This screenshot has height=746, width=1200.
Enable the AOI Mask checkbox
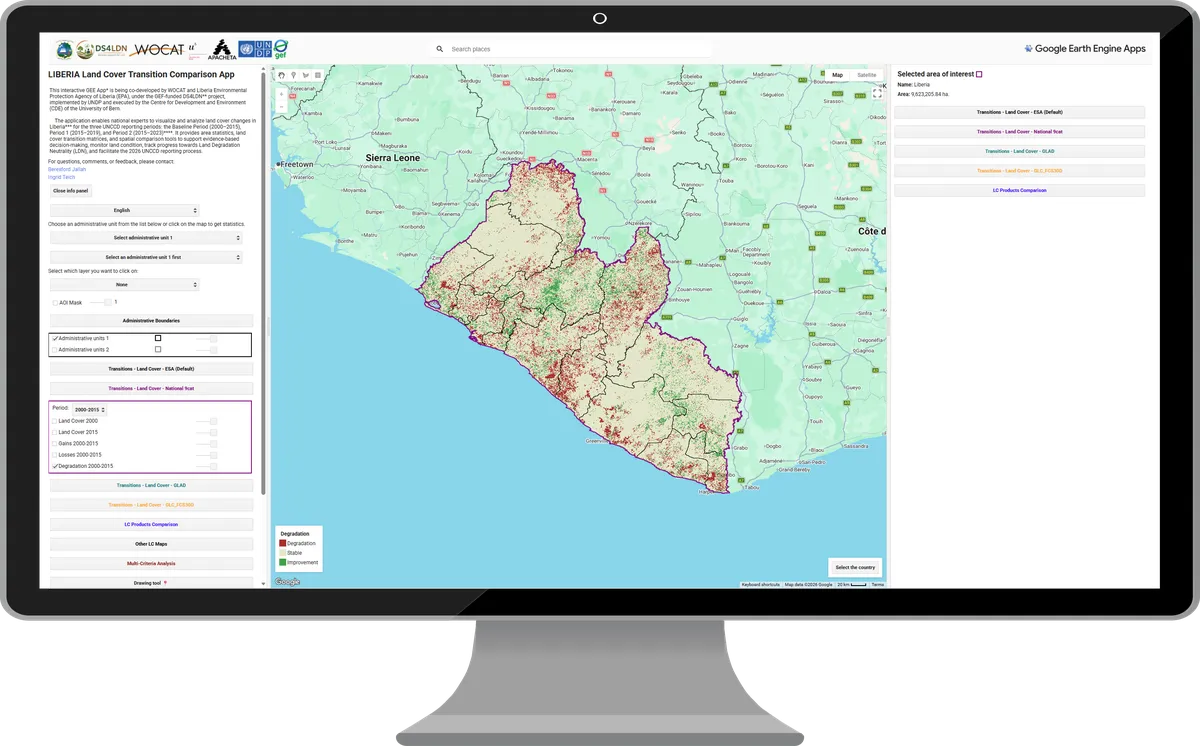click(x=55, y=302)
